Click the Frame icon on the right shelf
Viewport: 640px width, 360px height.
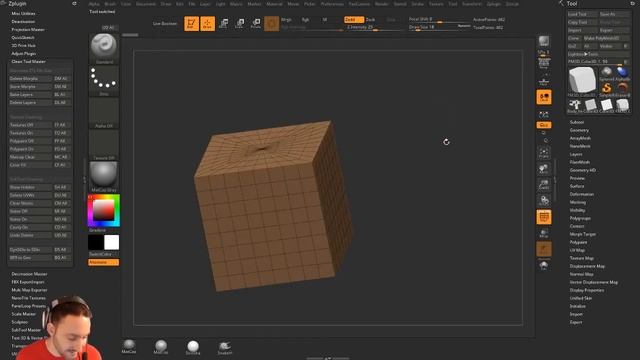point(544,153)
